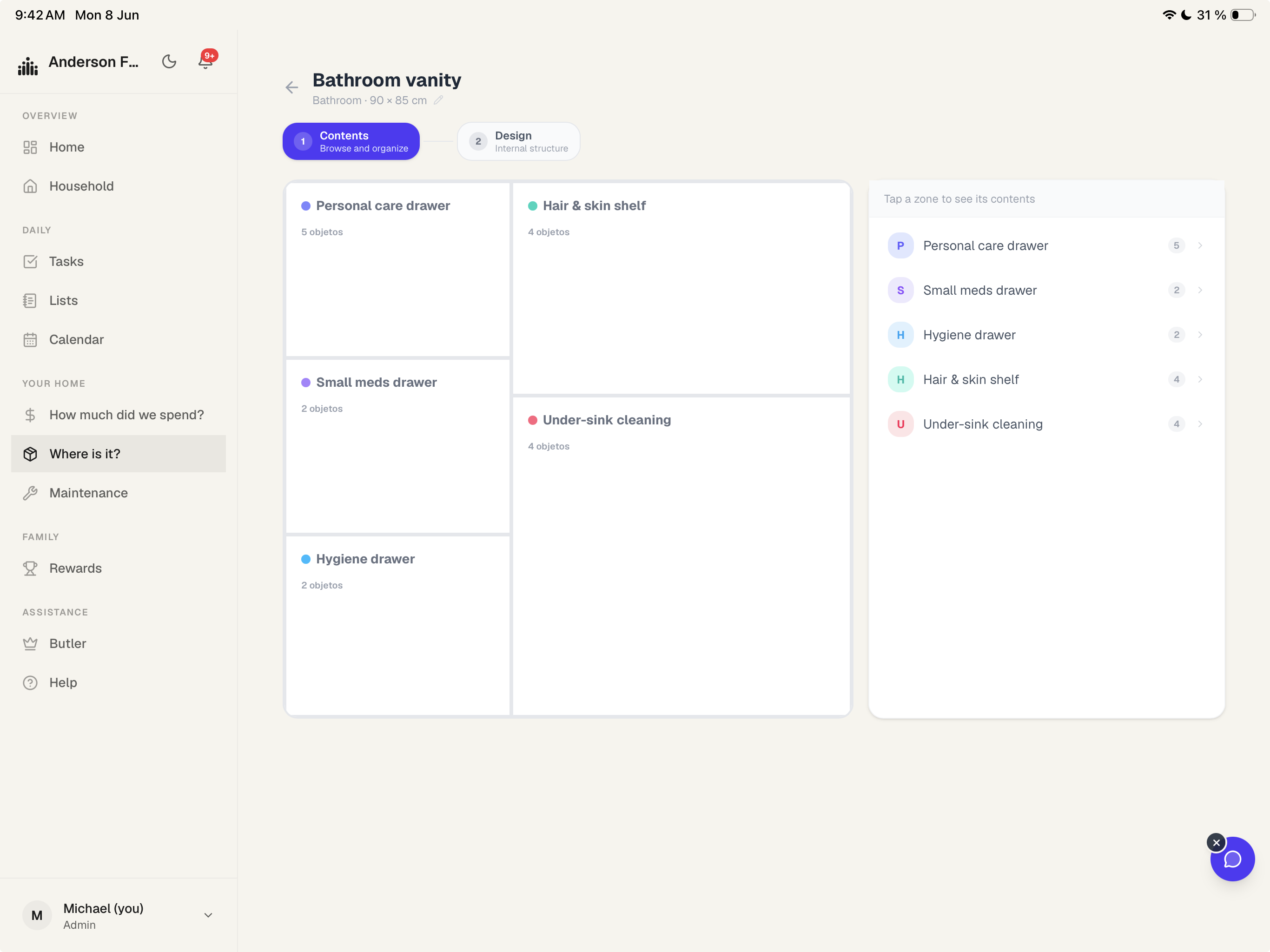This screenshot has width=1270, height=952.
Task: Click the Calendar sidebar icon
Action: point(30,339)
